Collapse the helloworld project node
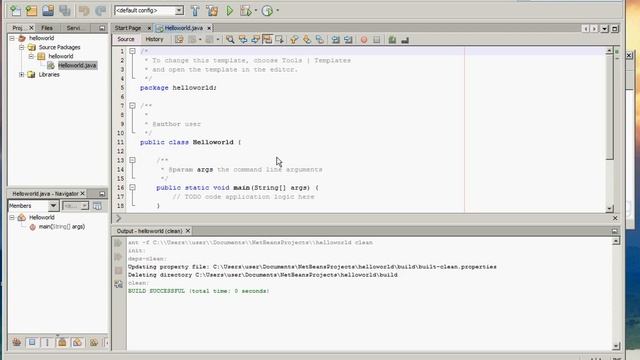The width and height of the screenshot is (640, 360). click(x=12, y=38)
